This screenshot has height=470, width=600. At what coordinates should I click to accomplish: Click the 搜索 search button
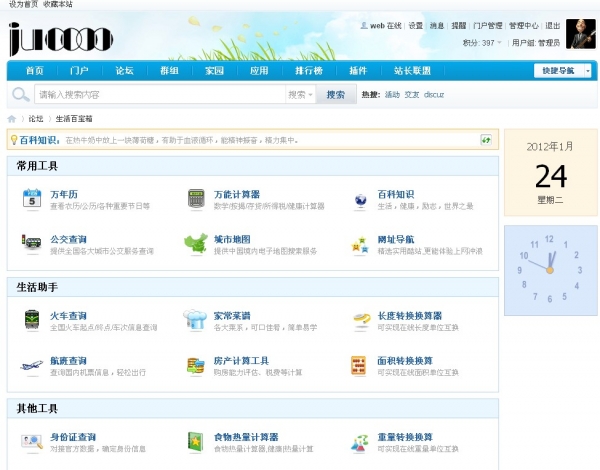[x=336, y=95]
